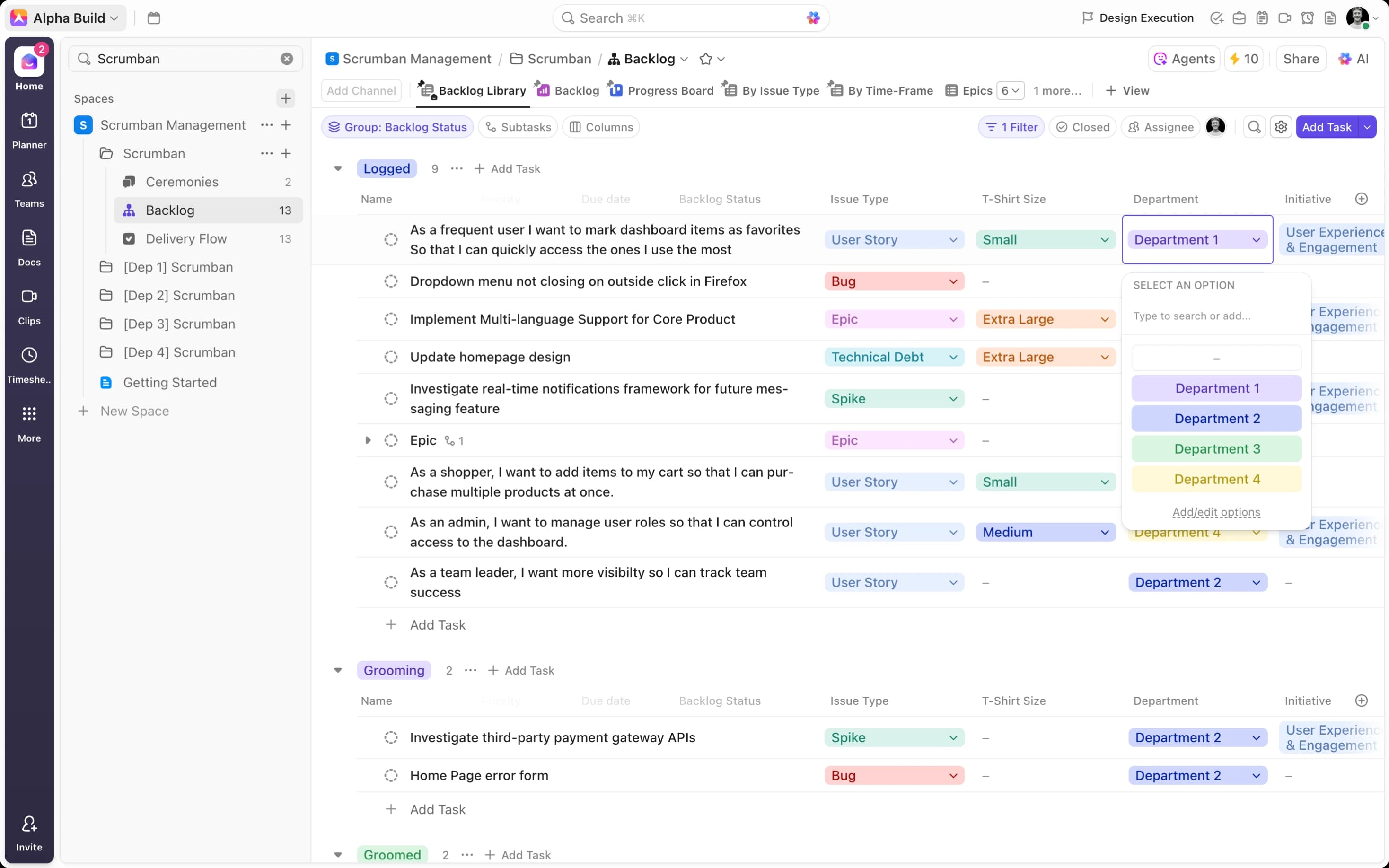Expand subtasks of the Epic task

pos(368,440)
